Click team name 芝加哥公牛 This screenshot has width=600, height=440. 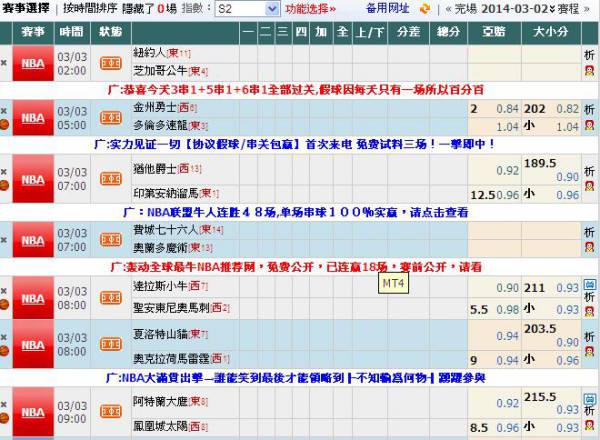pos(161,70)
